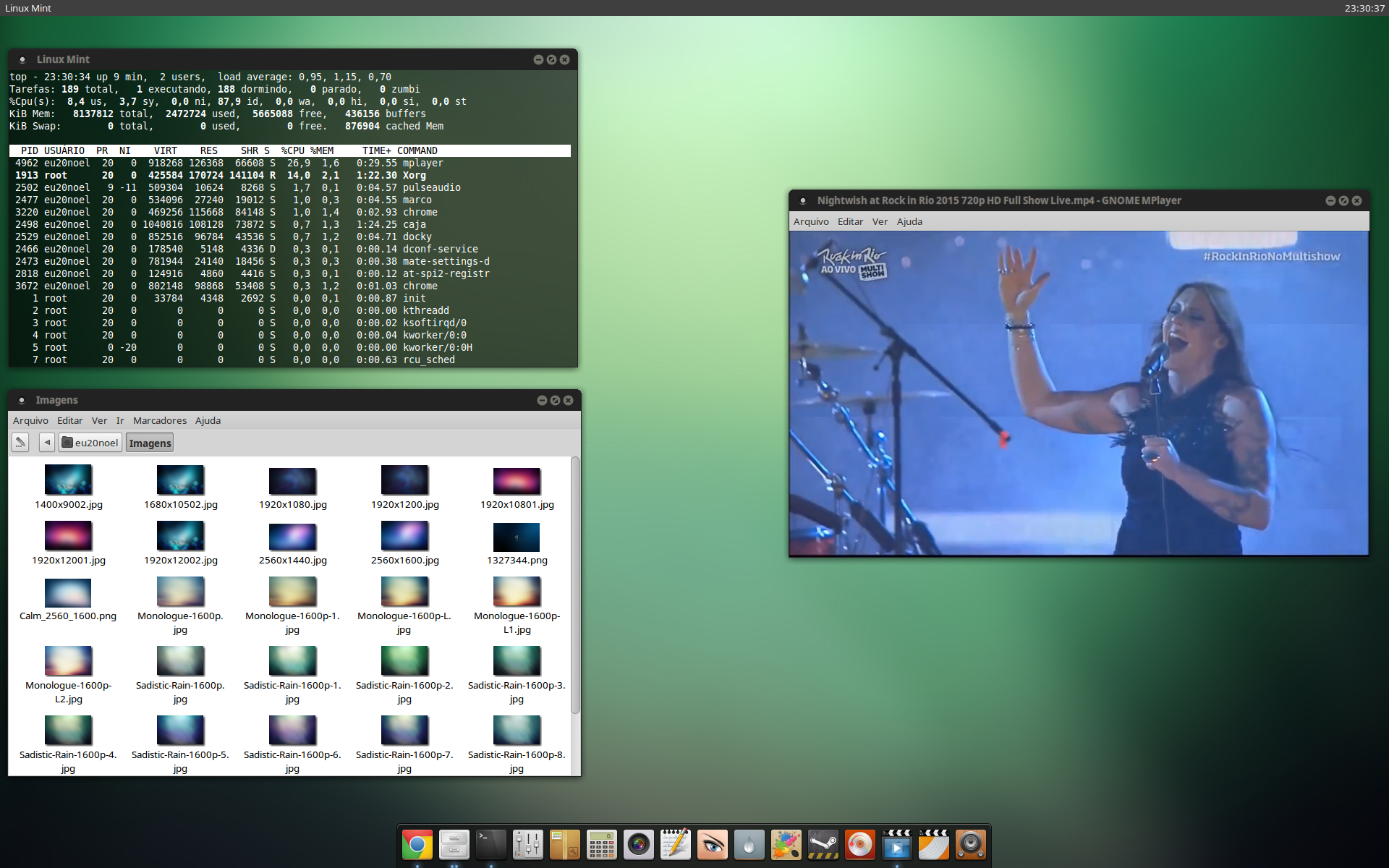Open Google Chrome from the dock
Image resolution: width=1389 pixels, height=868 pixels.
(417, 844)
